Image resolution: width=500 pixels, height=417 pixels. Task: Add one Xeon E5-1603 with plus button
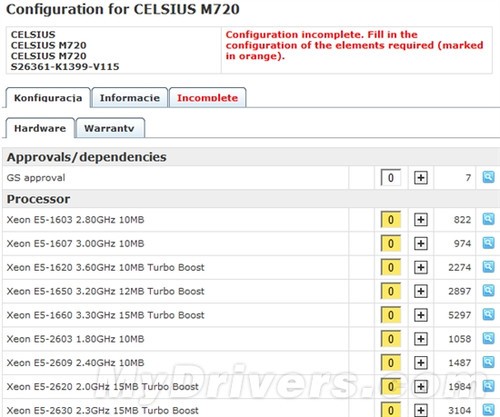(421, 220)
